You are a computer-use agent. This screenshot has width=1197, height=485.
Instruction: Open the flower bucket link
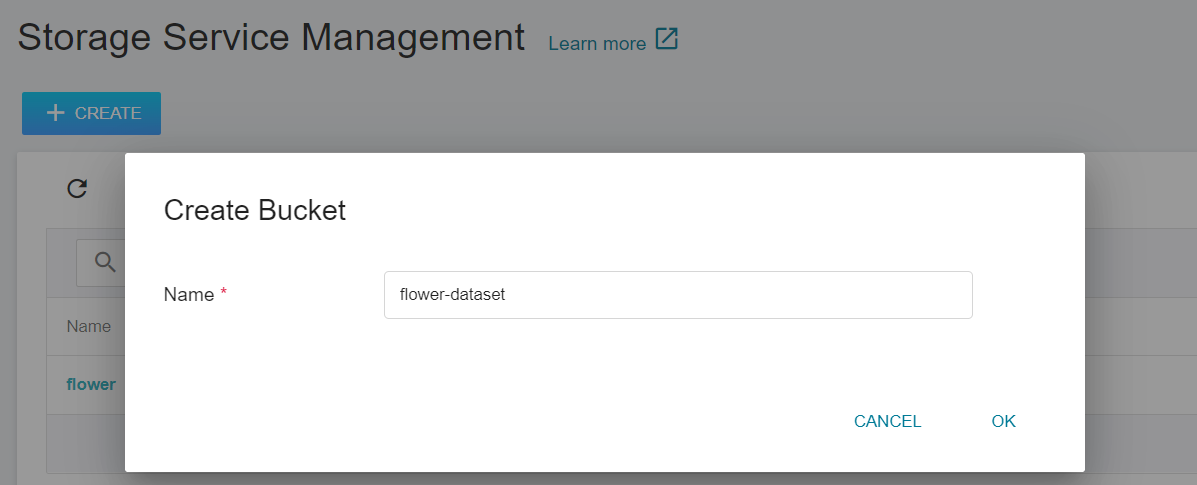(91, 384)
